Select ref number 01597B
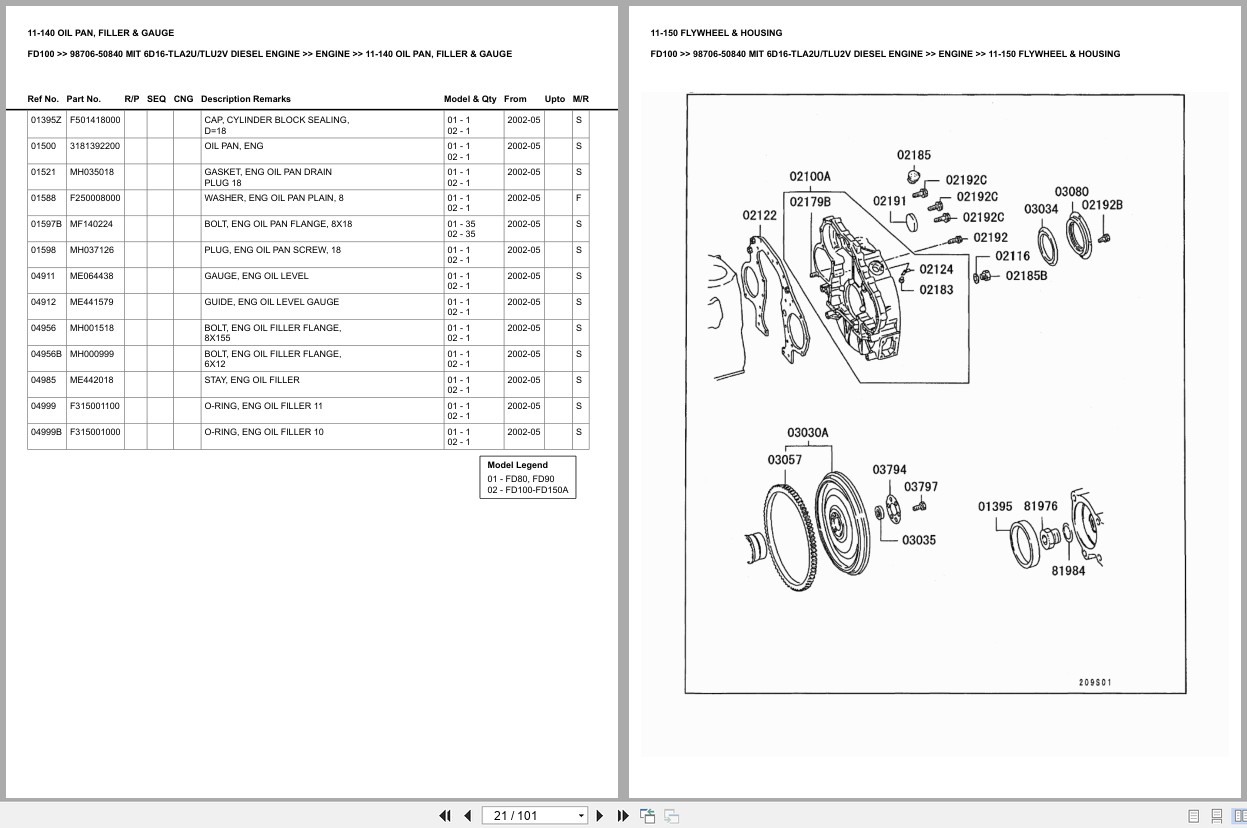Viewport: 1247px width, 828px height. tap(46, 224)
